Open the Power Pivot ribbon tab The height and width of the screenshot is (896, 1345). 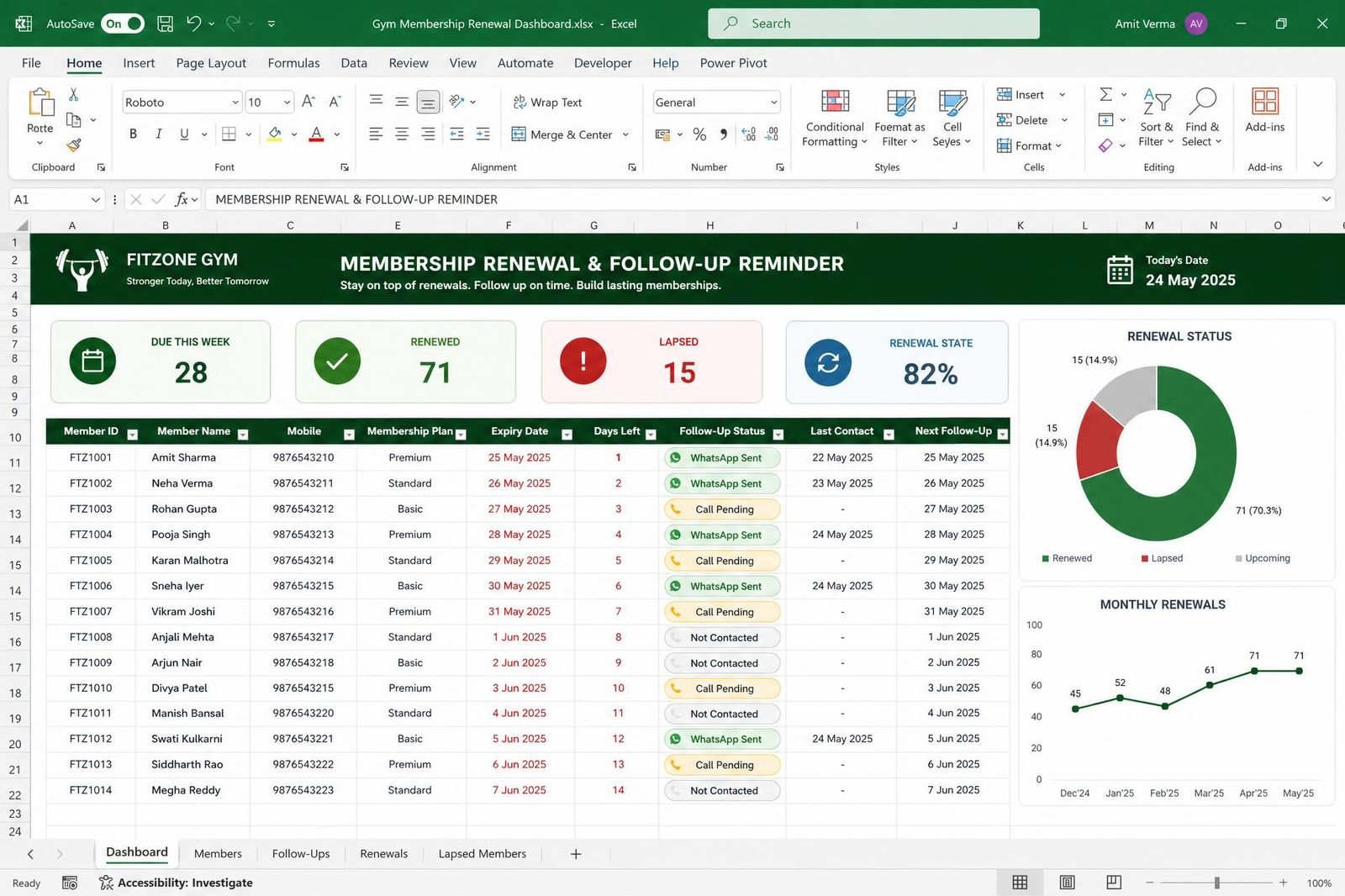tap(733, 63)
